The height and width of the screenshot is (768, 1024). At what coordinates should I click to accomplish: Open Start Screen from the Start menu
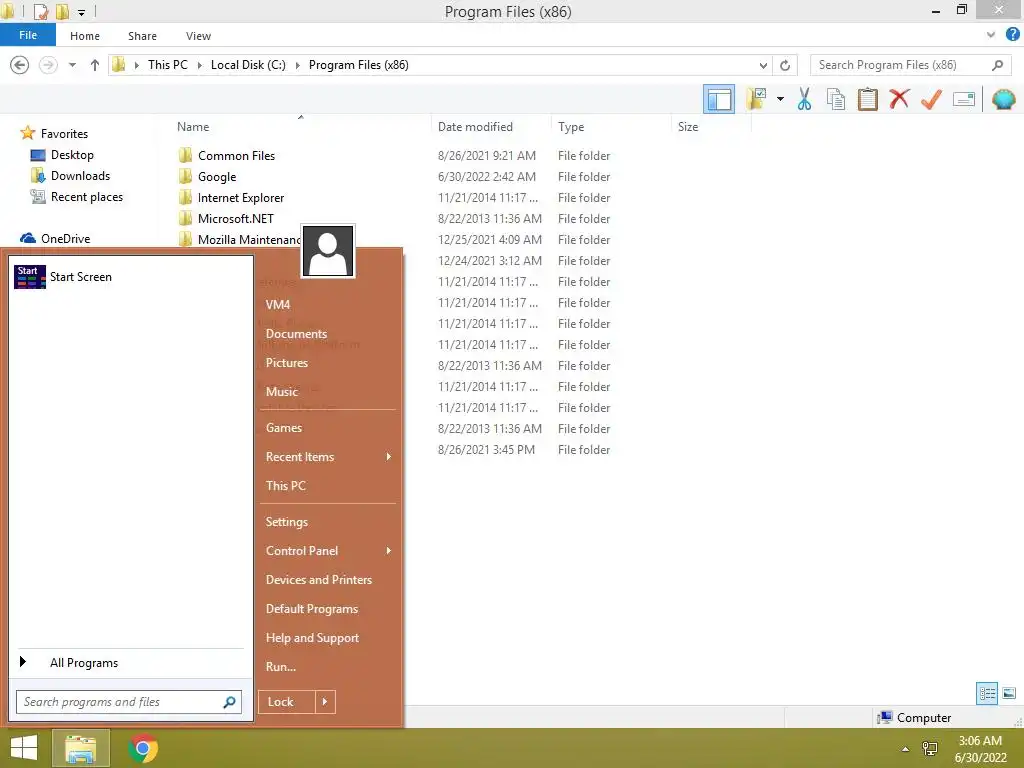coord(131,277)
